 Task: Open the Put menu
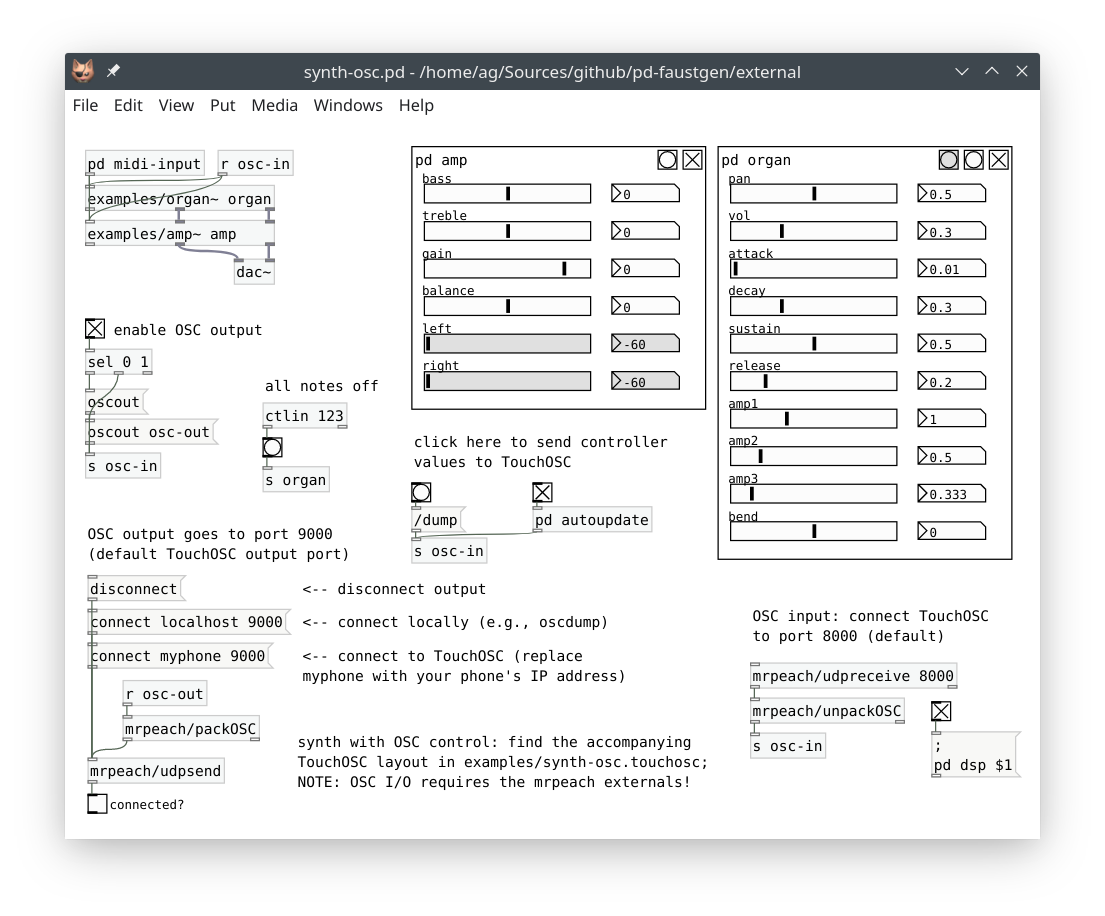tap(223, 106)
